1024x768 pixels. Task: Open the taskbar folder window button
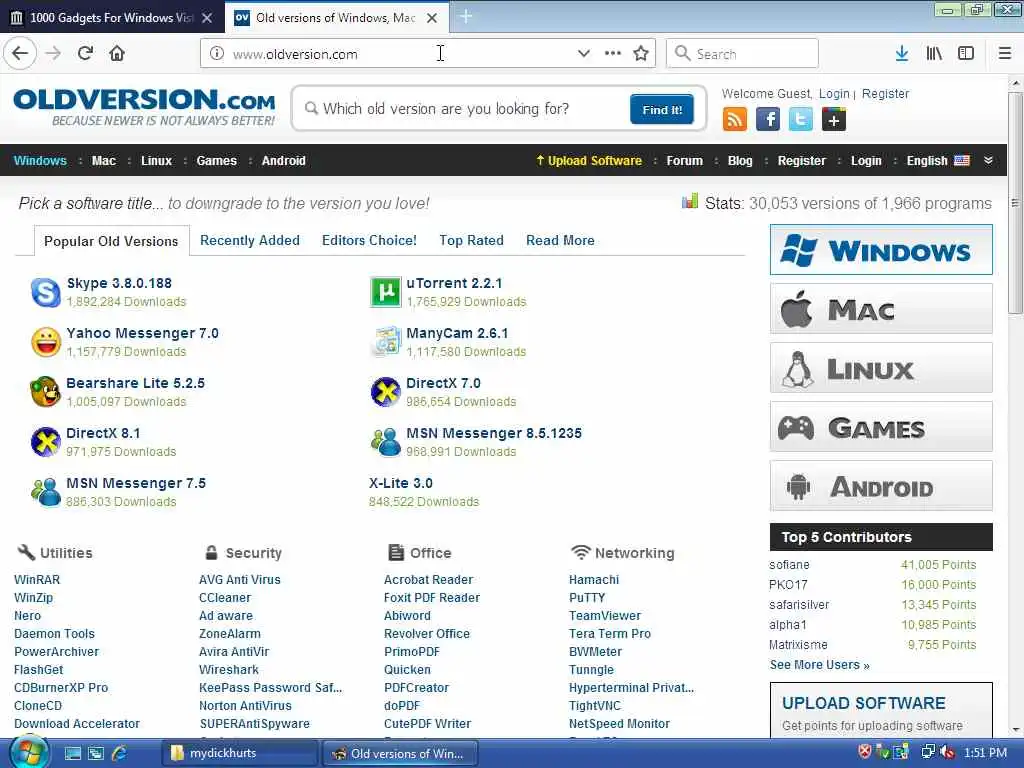coord(239,753)
